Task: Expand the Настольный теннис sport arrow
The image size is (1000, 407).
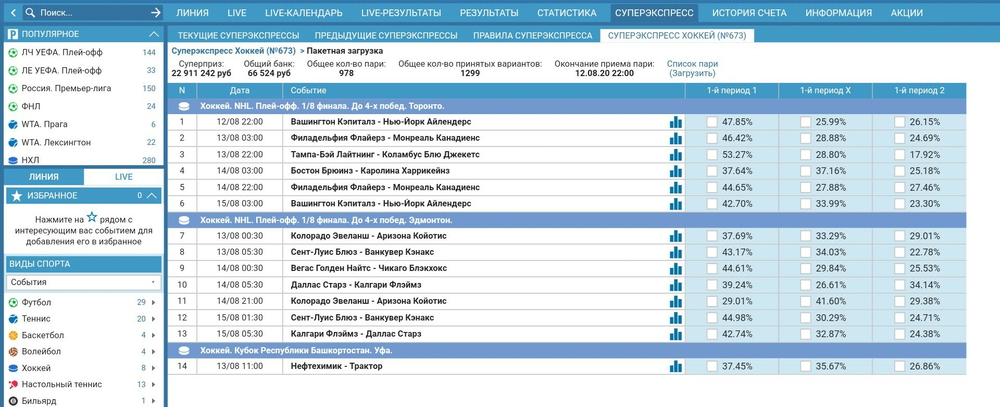Action: click(x=154, y=385)
